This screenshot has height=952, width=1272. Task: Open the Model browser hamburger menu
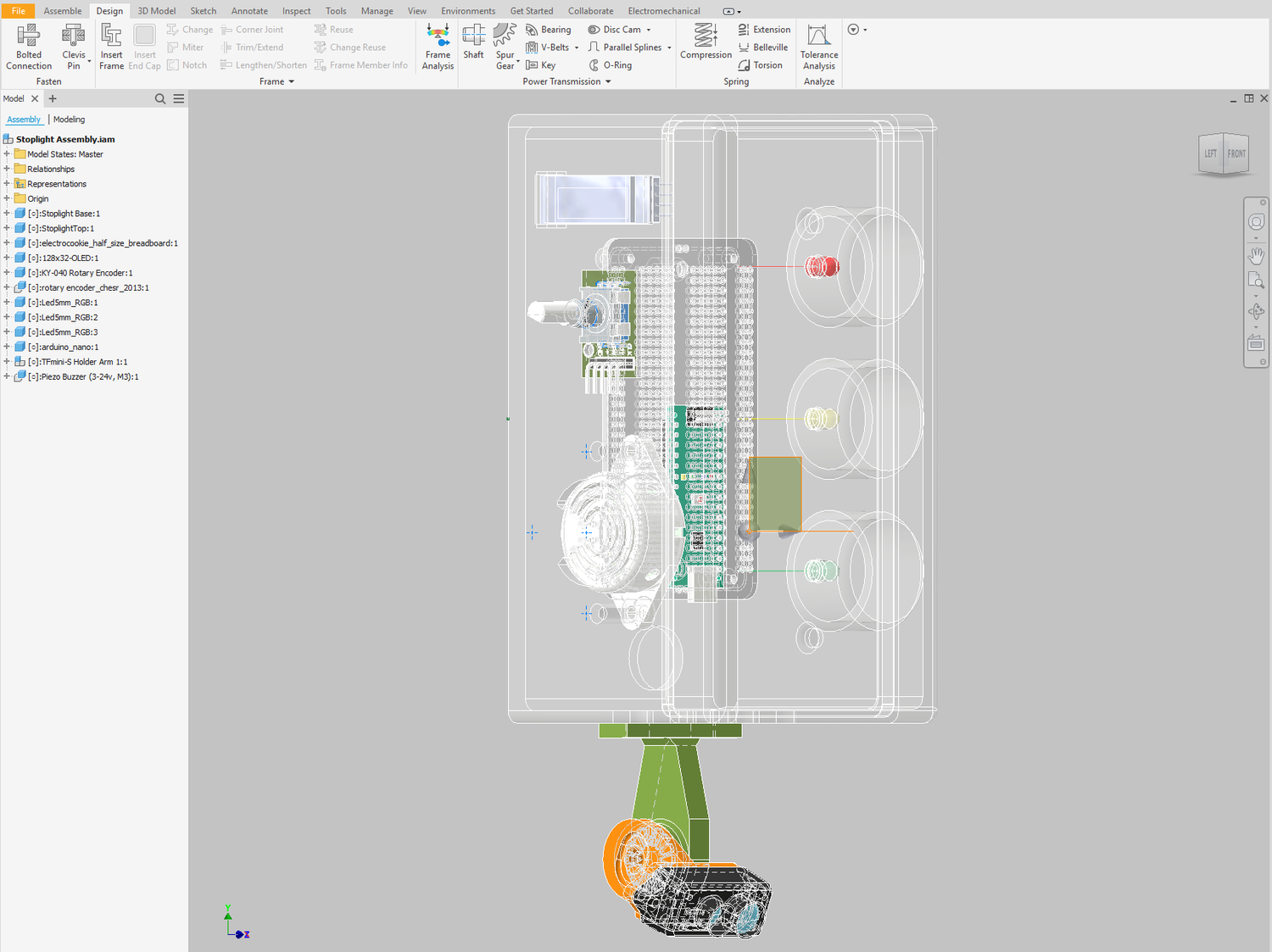179,99
